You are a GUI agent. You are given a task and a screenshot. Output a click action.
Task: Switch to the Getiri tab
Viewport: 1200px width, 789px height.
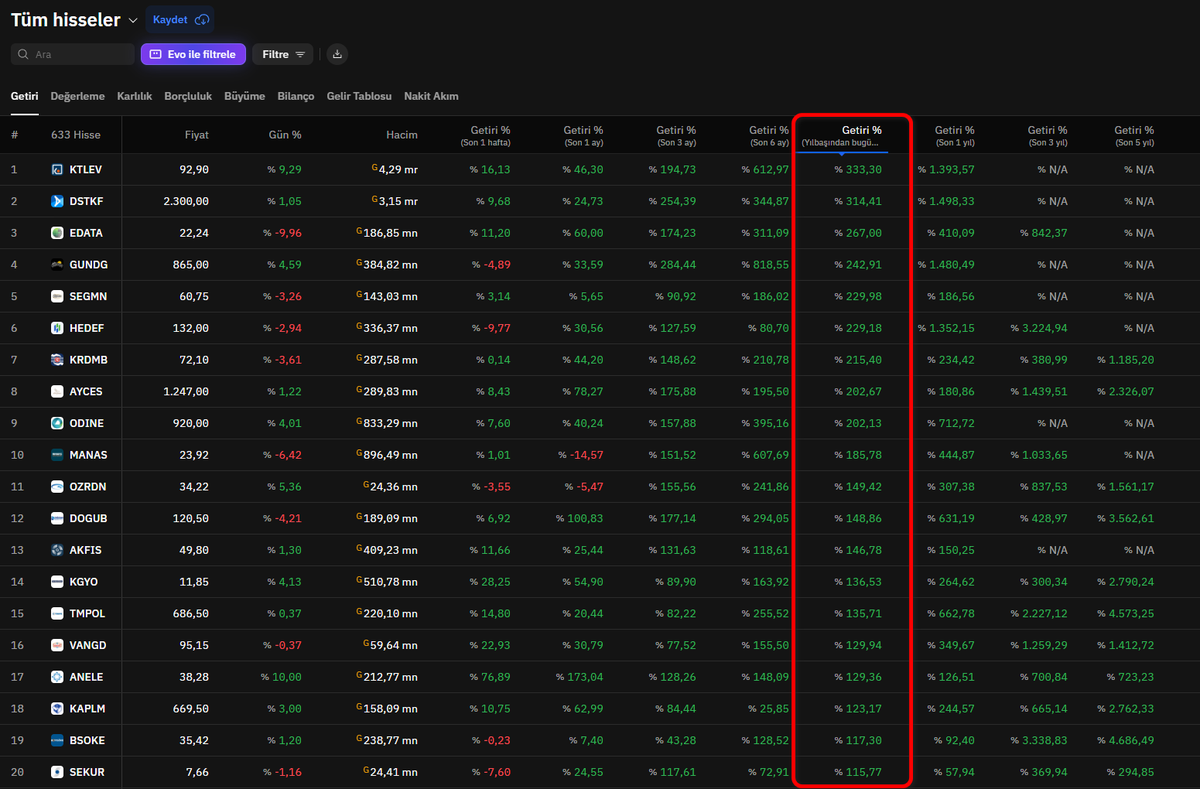coord(24,96)
